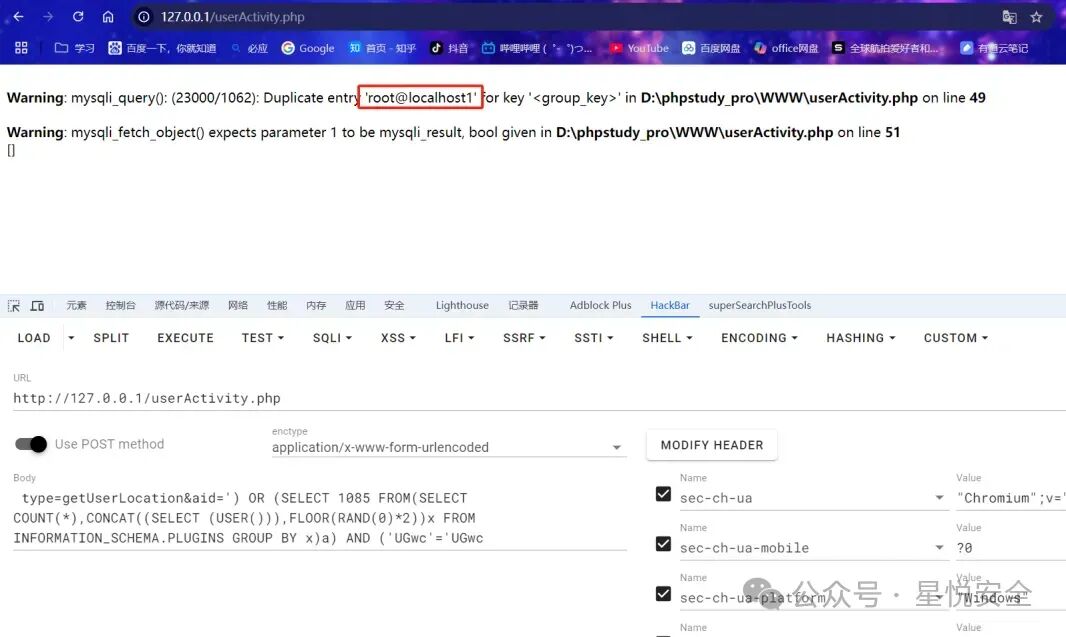Go forward using the browser forward arrow

coord(48,16)
